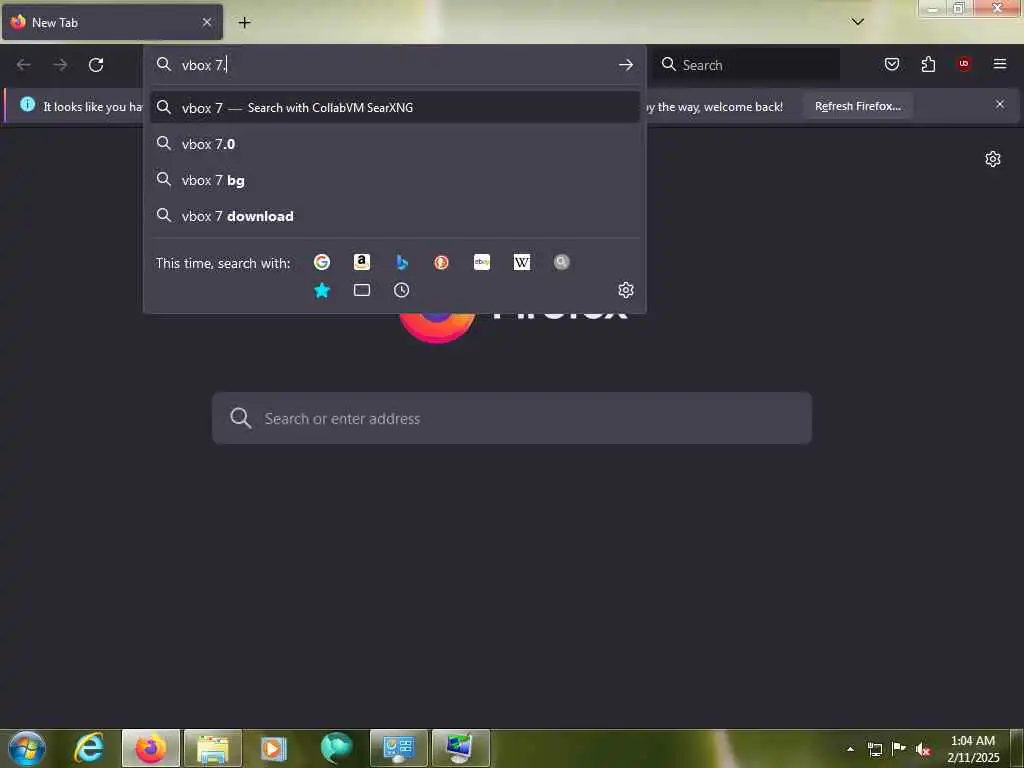Search with Amazon one-off engine icon
The width and height of the screenshot is (1024, 768).
(x=362, y=262)
